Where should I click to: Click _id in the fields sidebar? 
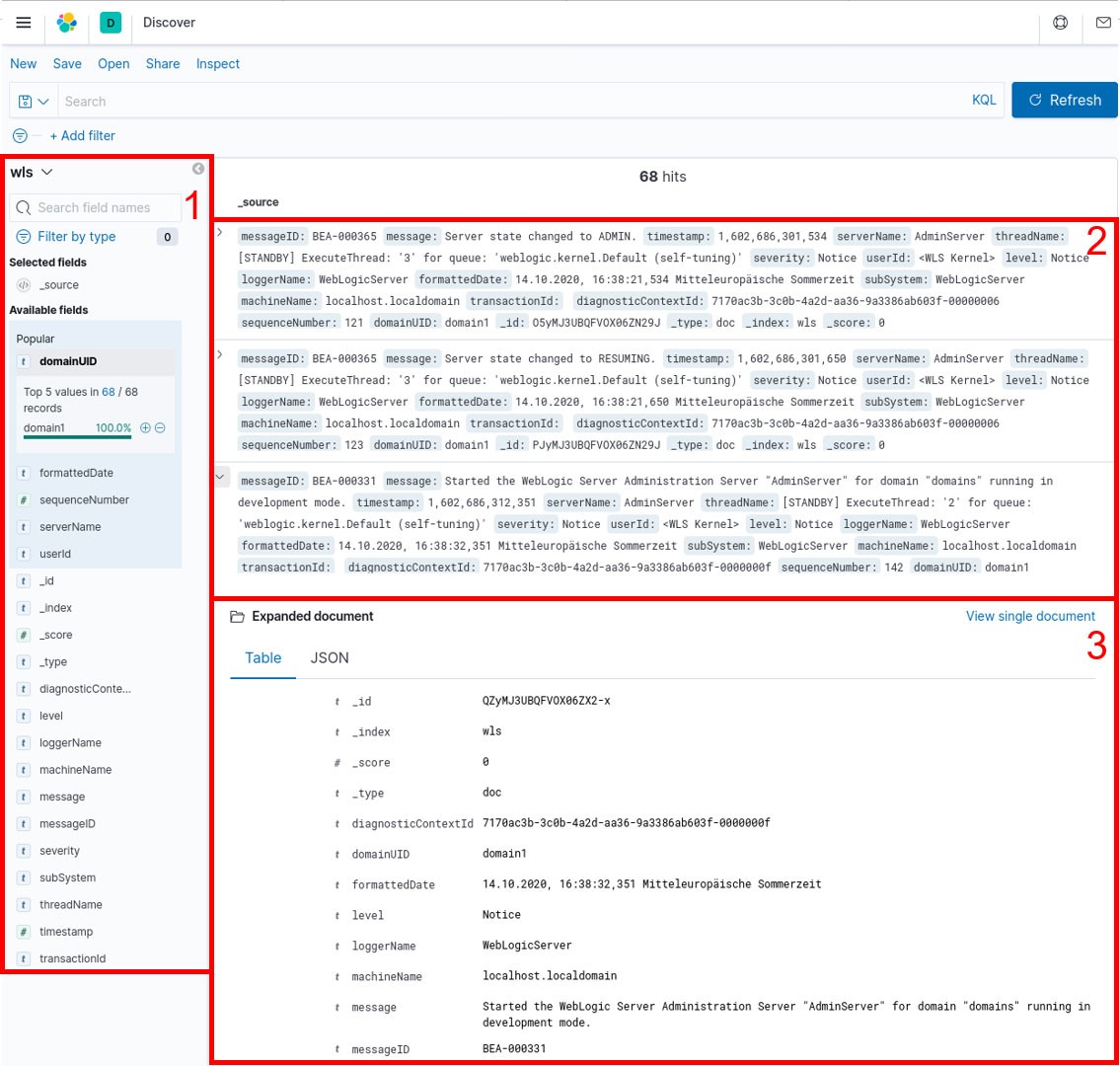pos(46,580)
